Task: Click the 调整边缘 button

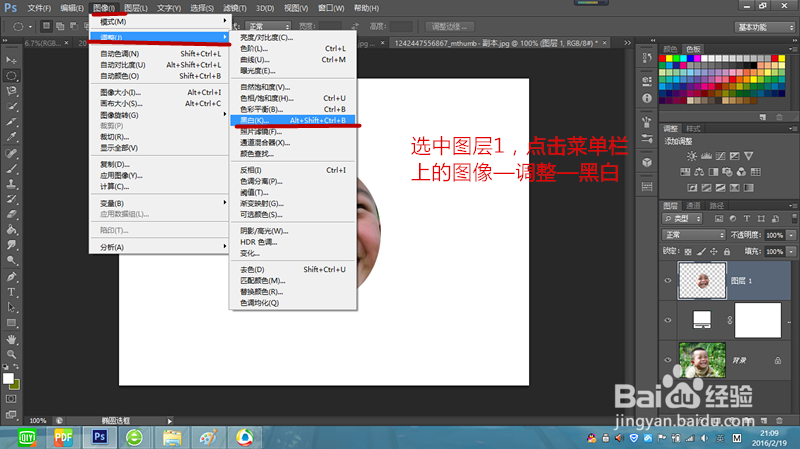Action: pyautogui.click(x=448, y=27)
